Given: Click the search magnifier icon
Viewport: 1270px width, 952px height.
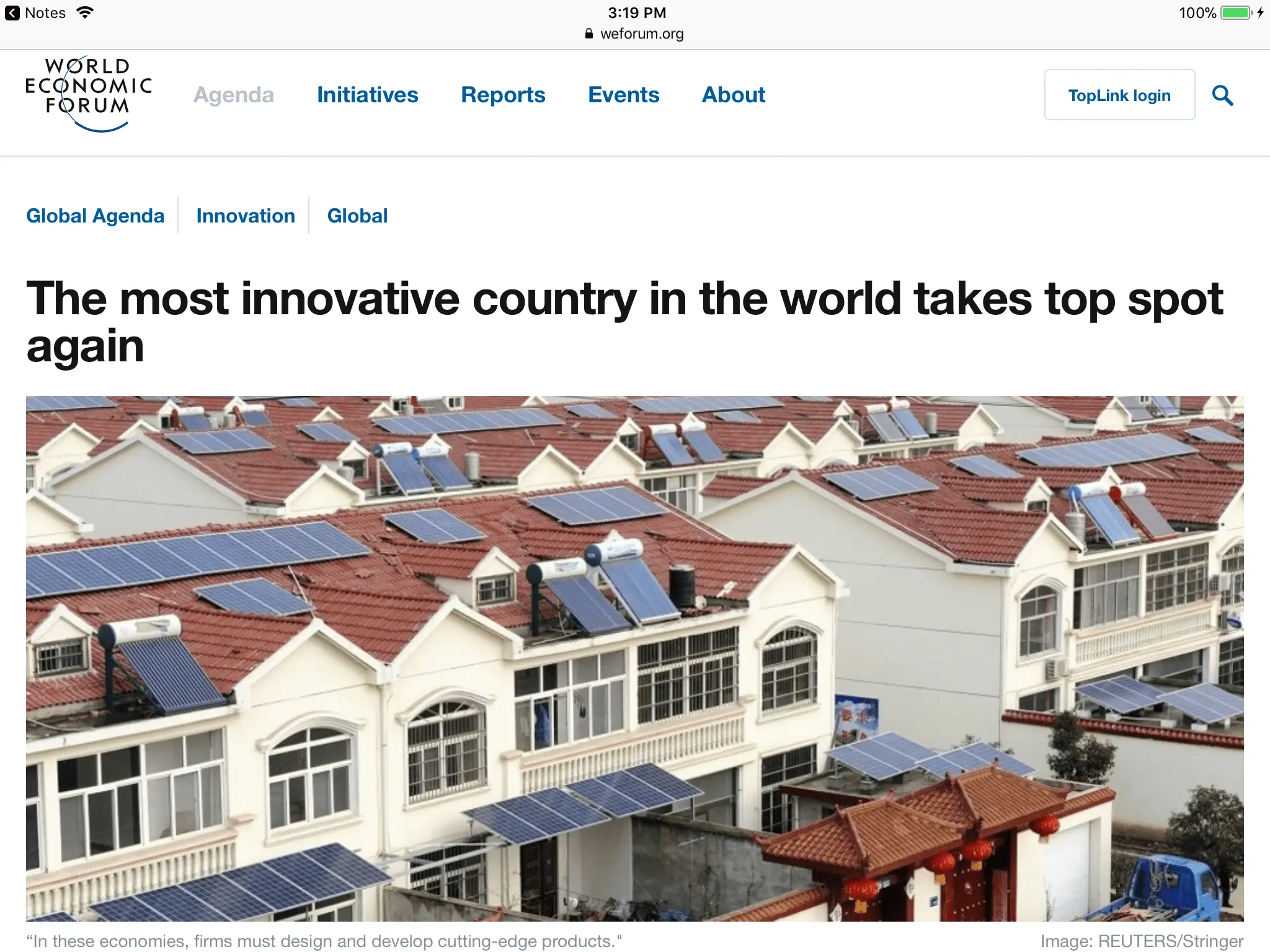Looking at the screenshot, I should [x=1222, y=95].
